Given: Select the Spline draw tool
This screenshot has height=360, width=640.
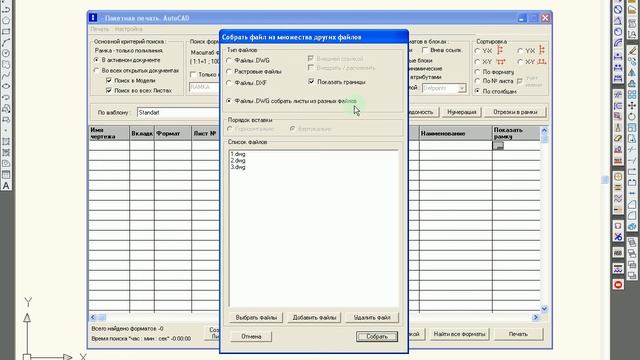Looking at the screenshot, I should click(6, 76).
